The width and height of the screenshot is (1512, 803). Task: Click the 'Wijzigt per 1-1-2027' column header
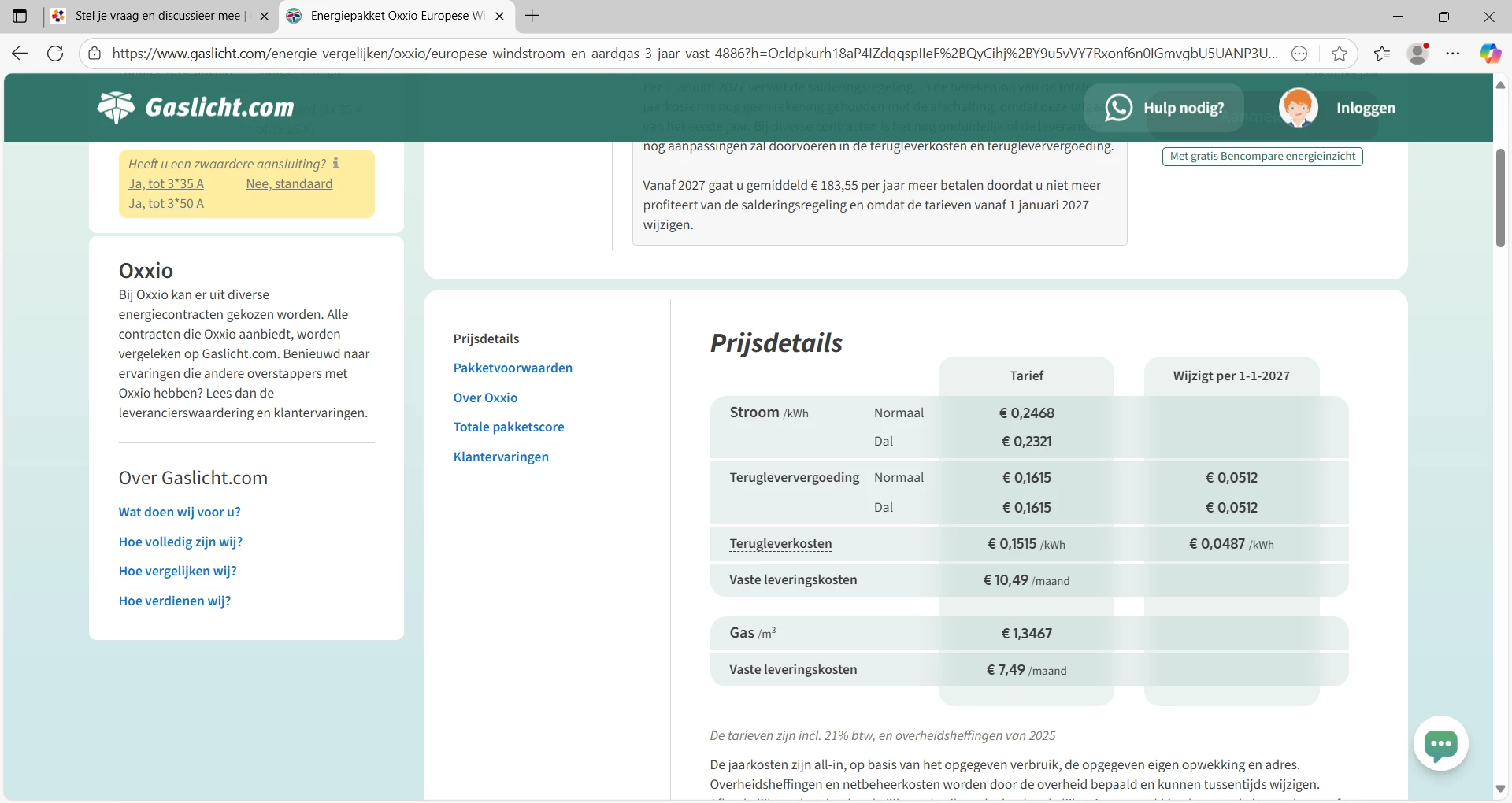pyautogui.click(x=1231, y=376)
